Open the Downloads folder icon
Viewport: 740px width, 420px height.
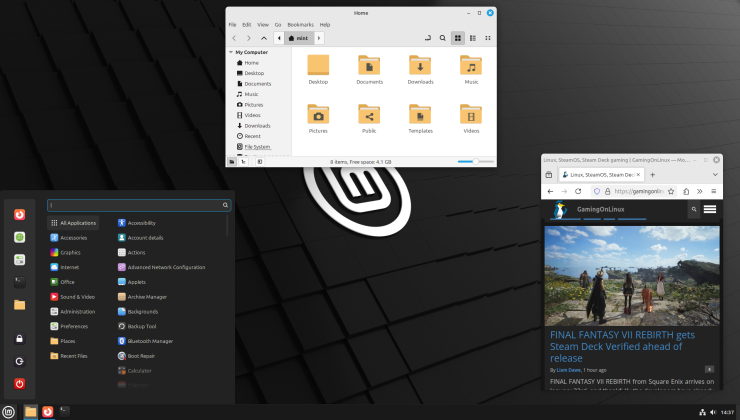420,66
